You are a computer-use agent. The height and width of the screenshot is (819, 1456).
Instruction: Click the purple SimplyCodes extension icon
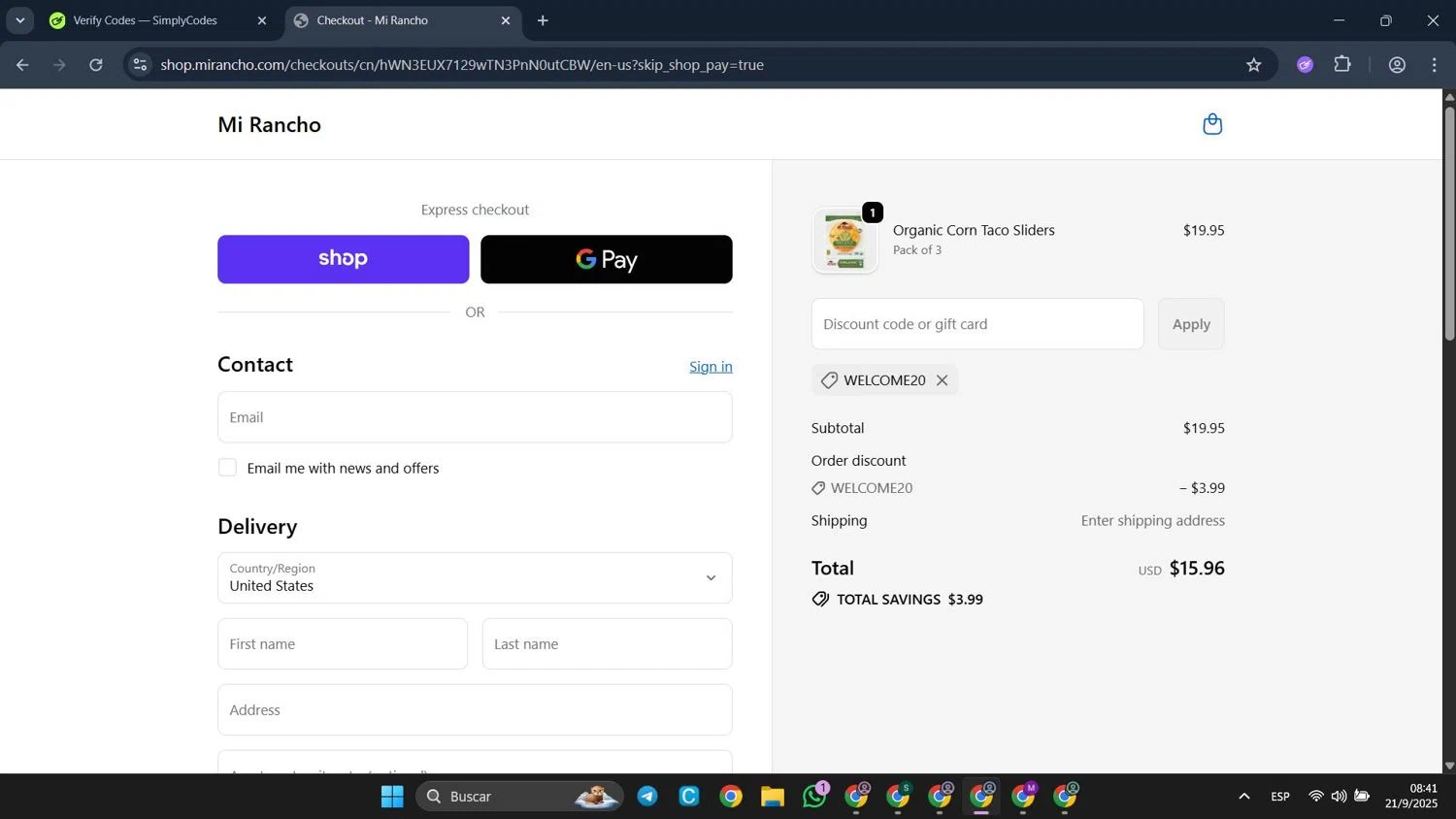tap(1305, 65)
